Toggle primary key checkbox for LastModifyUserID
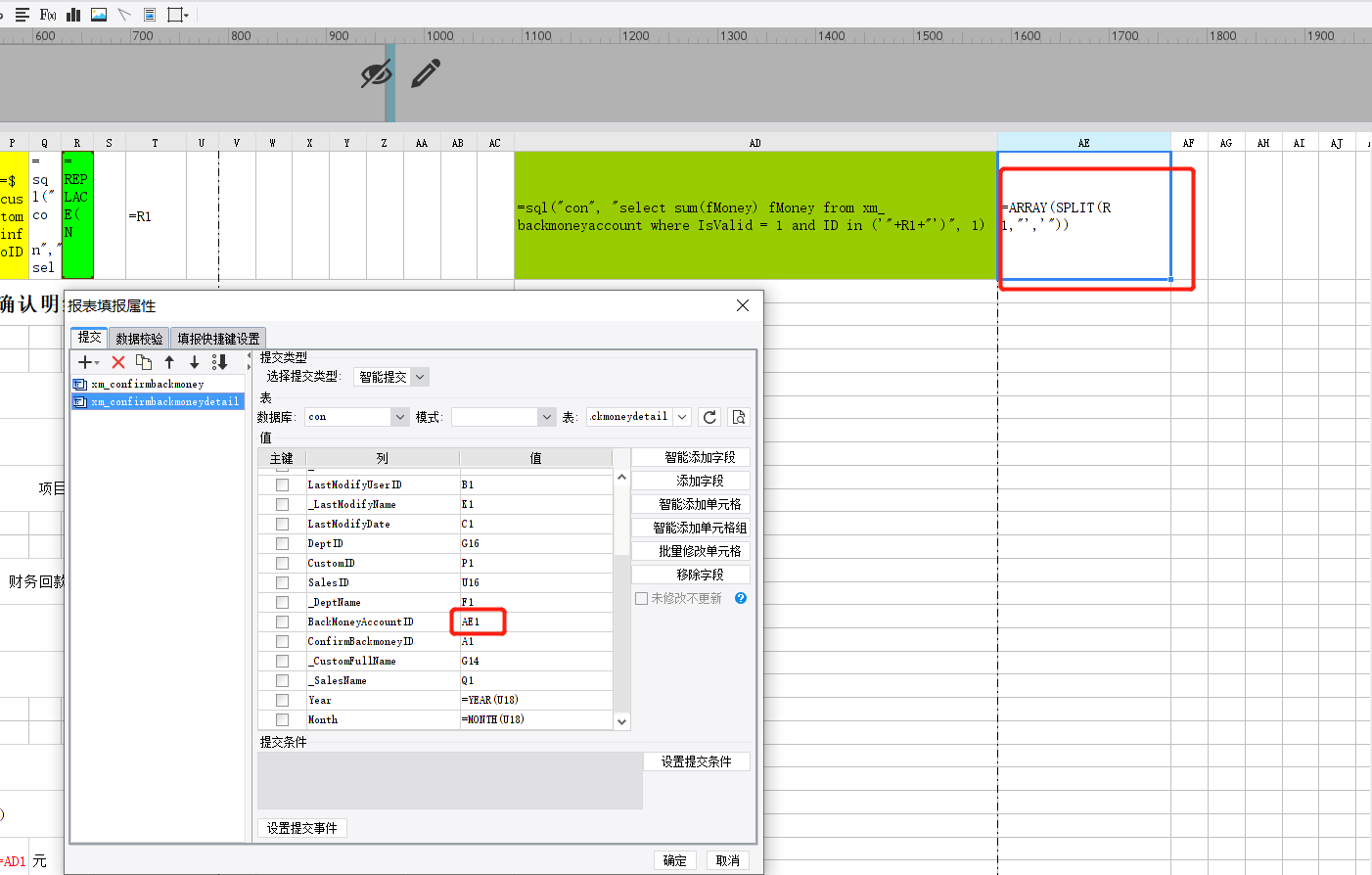Screen dimensions: 1372x875 coord(282,484)
